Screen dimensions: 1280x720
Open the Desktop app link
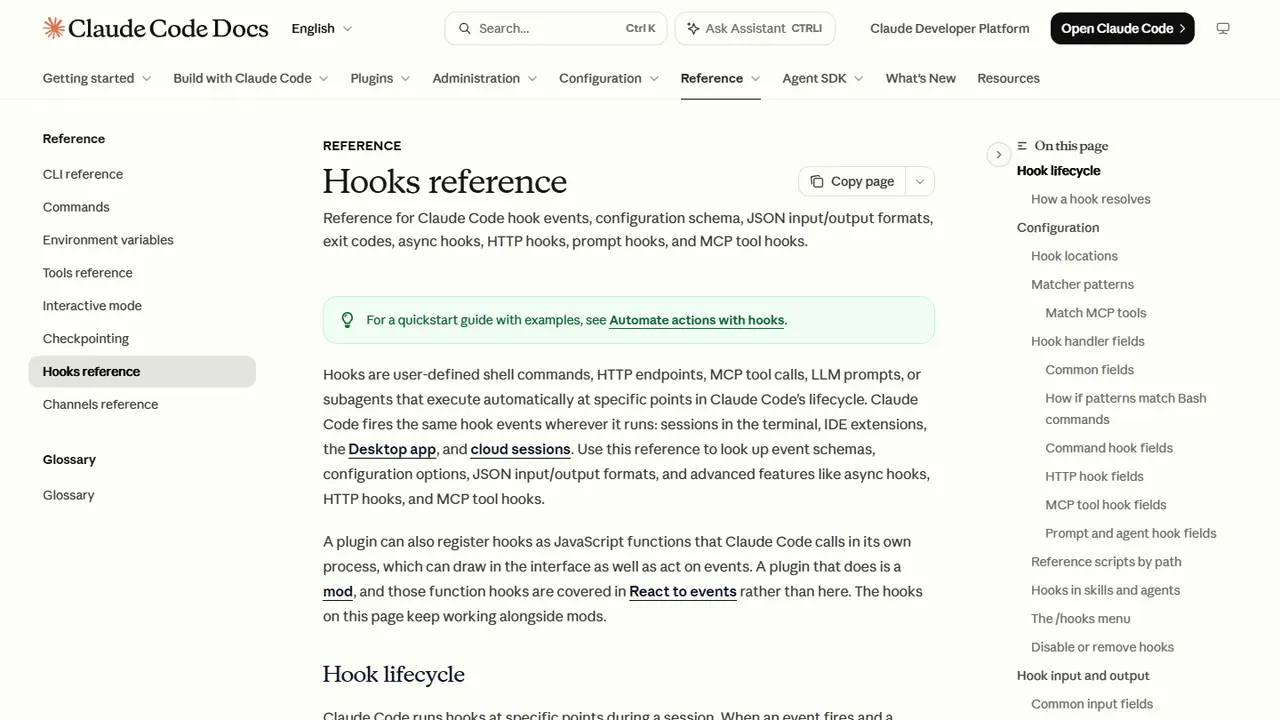click(x=392, y=449)
